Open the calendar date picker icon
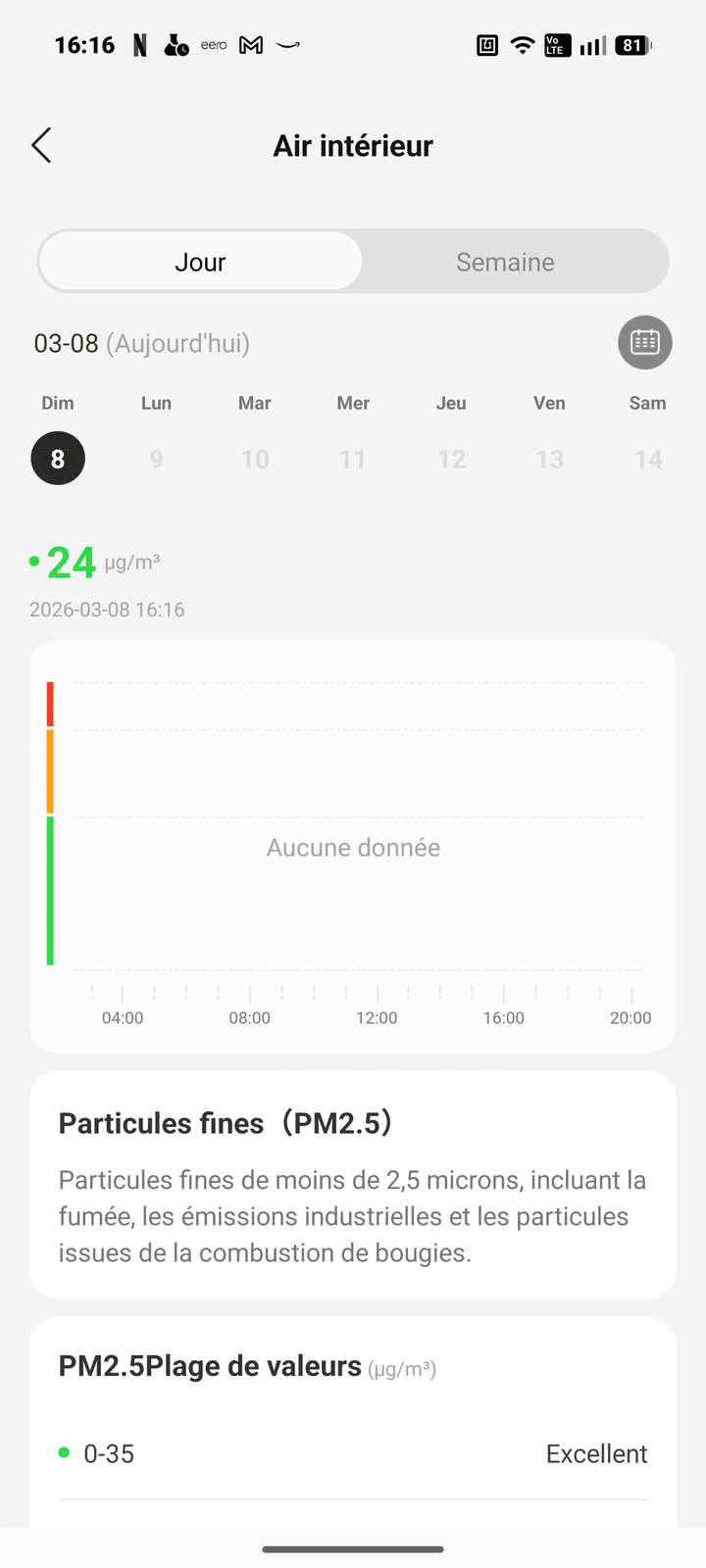Viewport: 706px width, 1568px height. [x=644, y=342]
